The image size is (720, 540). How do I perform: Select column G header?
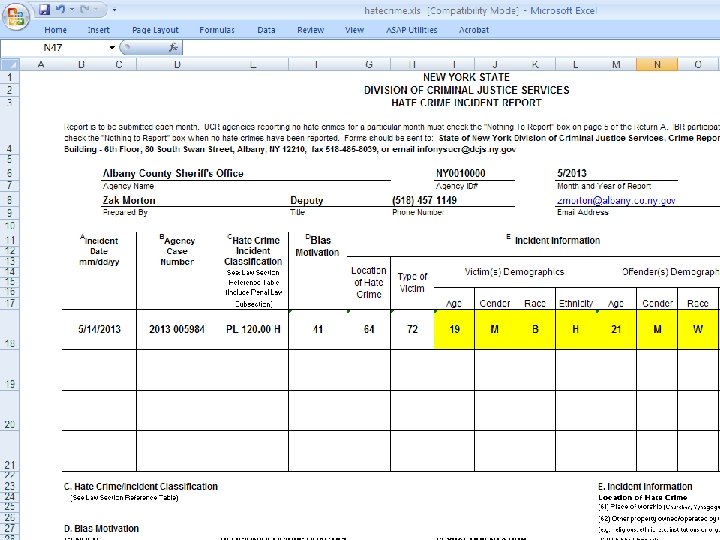369,64
